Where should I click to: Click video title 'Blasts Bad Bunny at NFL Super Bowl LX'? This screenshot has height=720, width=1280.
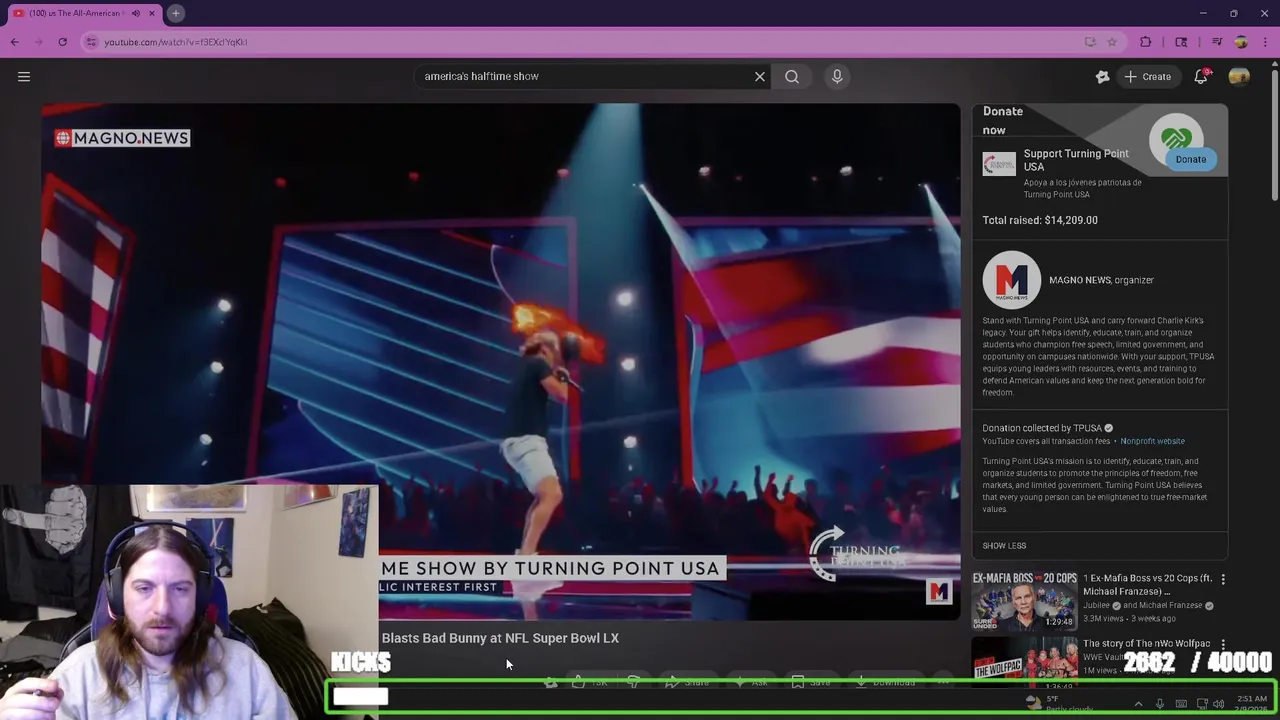[x=500, y=638]
